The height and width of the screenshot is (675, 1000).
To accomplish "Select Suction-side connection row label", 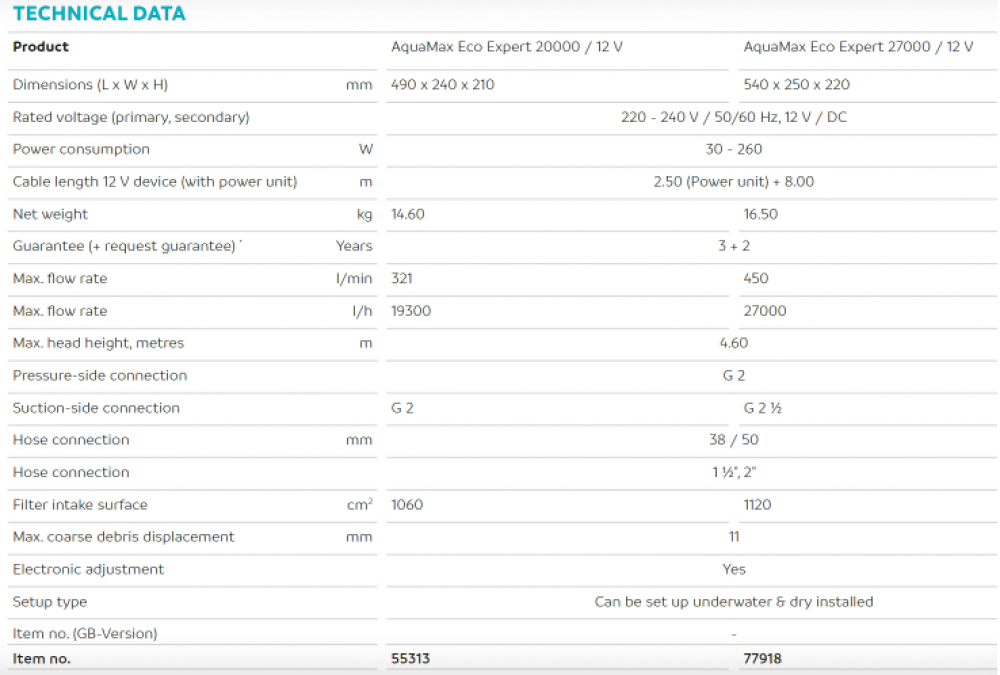I will tap(96, 408).
